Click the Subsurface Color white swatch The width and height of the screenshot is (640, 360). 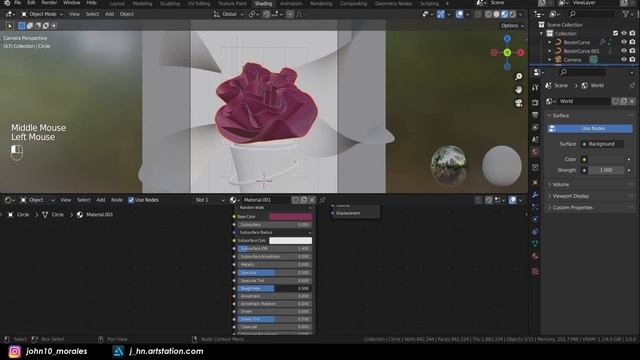(291, 240)
